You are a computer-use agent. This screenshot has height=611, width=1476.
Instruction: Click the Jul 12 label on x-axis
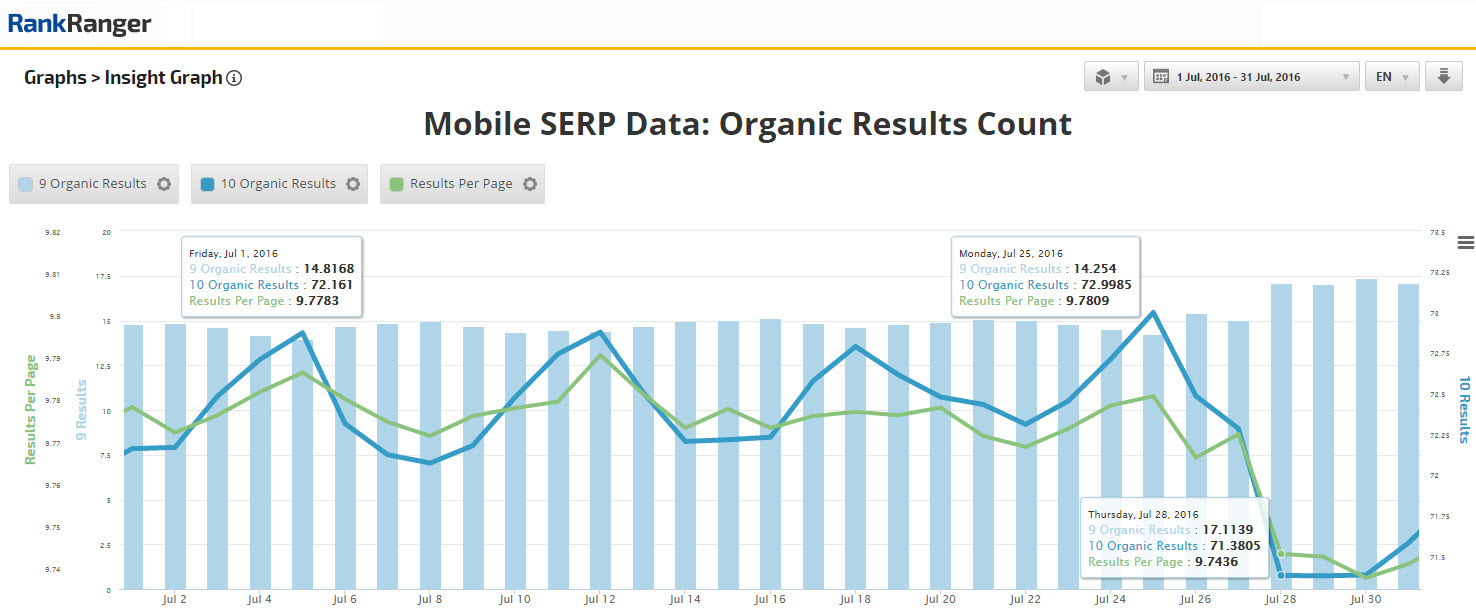pos(600,600)
